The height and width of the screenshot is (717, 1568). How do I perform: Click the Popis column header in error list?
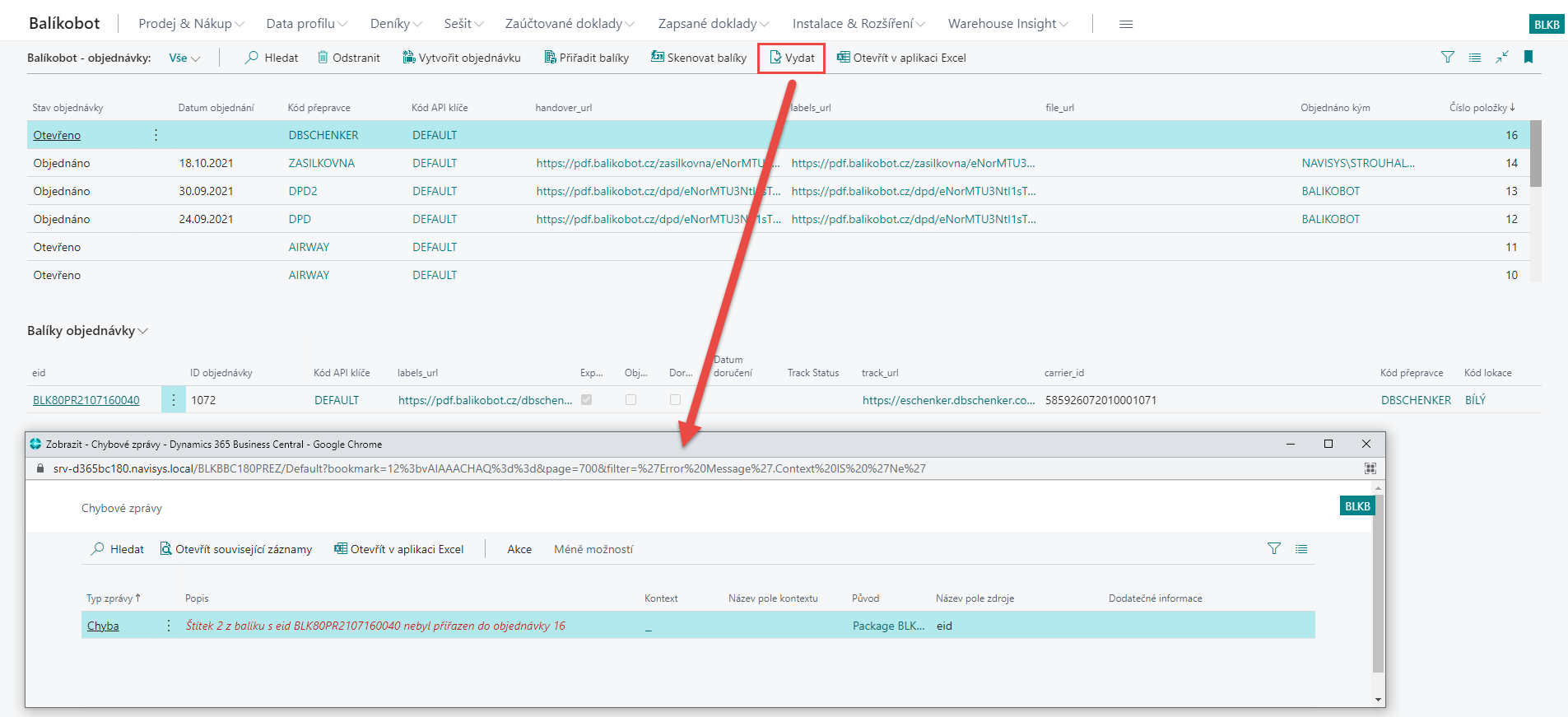[x=197, y=598]
